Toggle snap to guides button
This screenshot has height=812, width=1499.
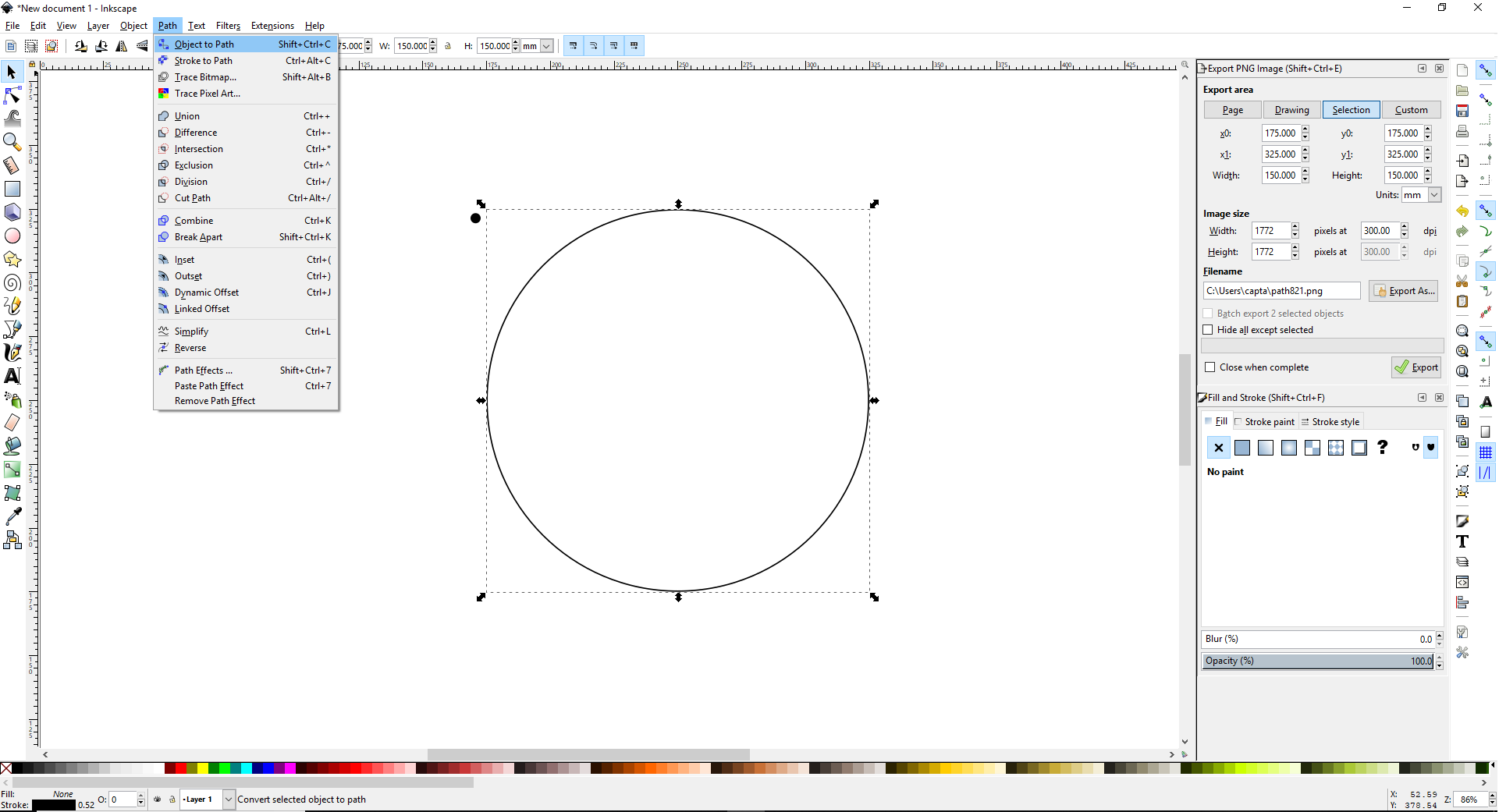click(x=1486, y=473)
